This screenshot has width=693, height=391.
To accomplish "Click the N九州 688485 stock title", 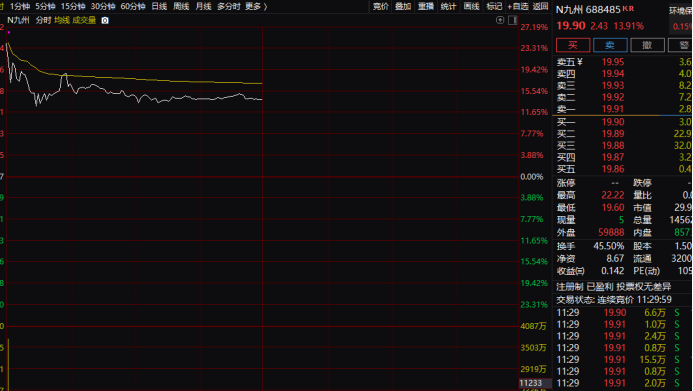I will point(588,10).
